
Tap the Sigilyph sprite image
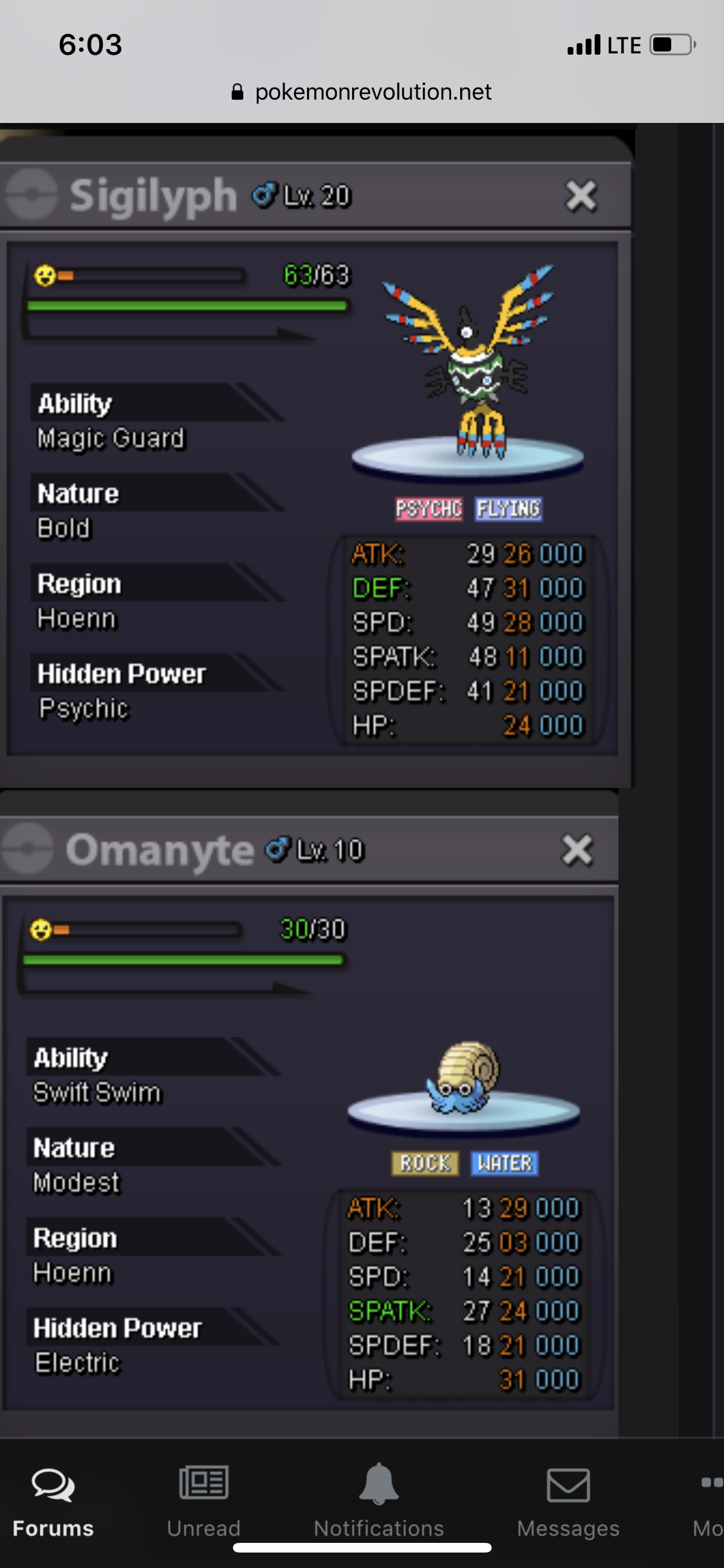[x=469, y=361]
